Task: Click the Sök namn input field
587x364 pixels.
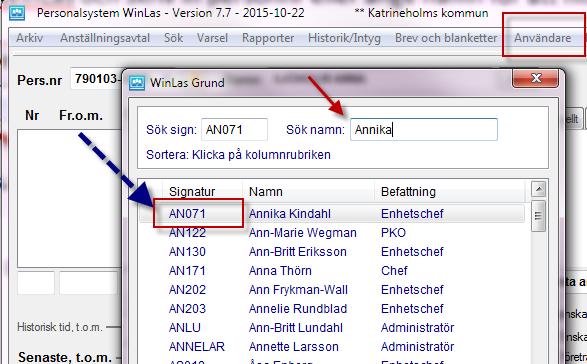Action: pyautogui.click(x=424, y=130)
